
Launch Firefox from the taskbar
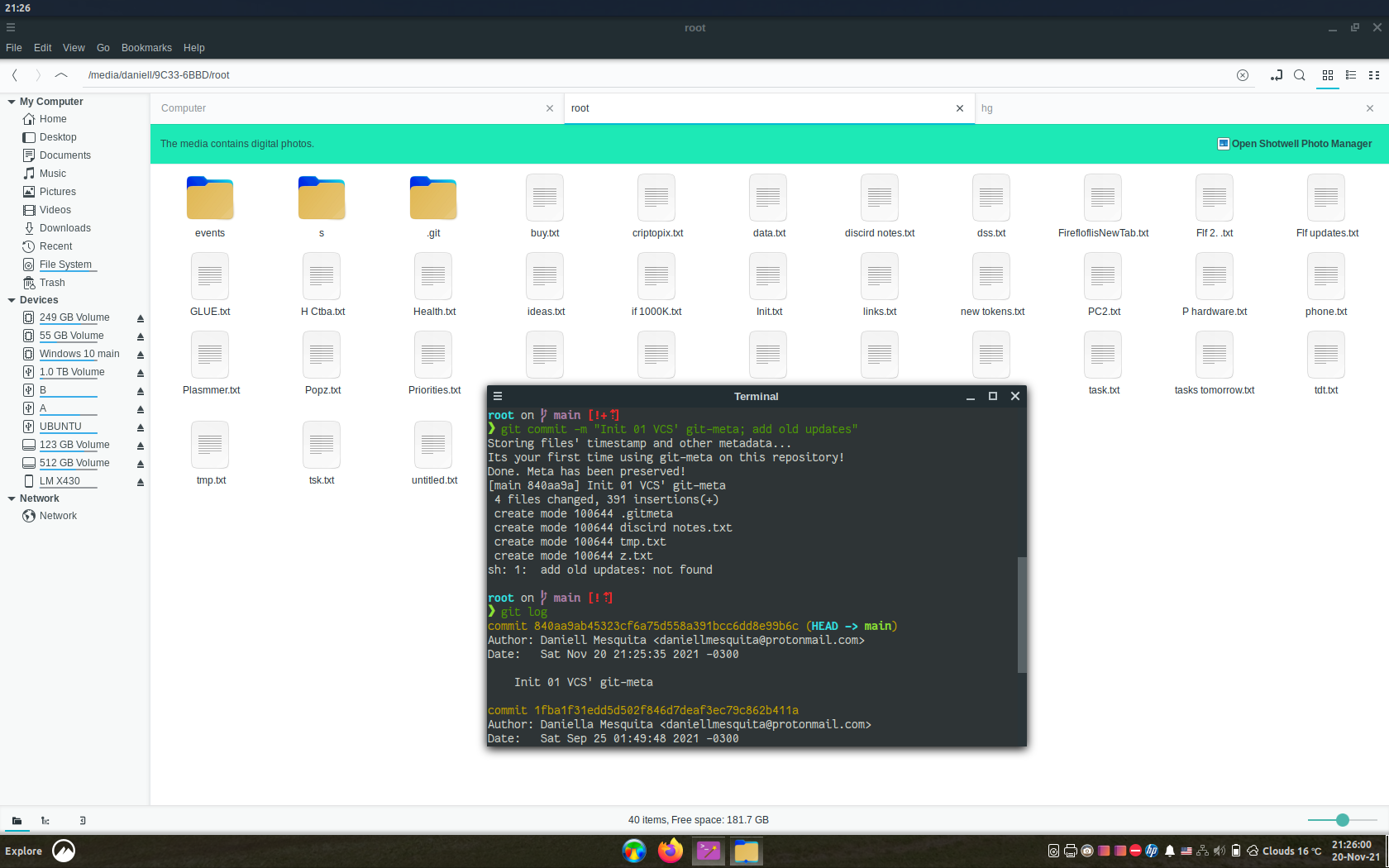pos(671,851)
